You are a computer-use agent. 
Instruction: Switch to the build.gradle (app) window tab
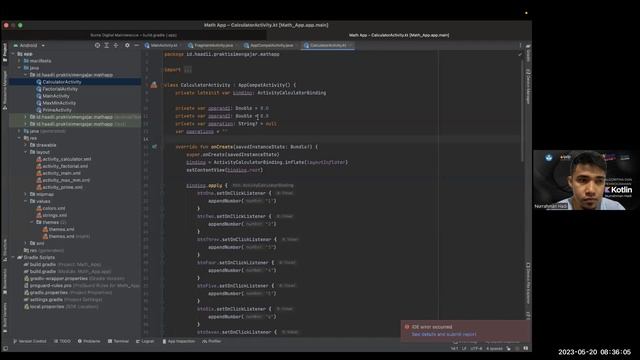point(133,35)
